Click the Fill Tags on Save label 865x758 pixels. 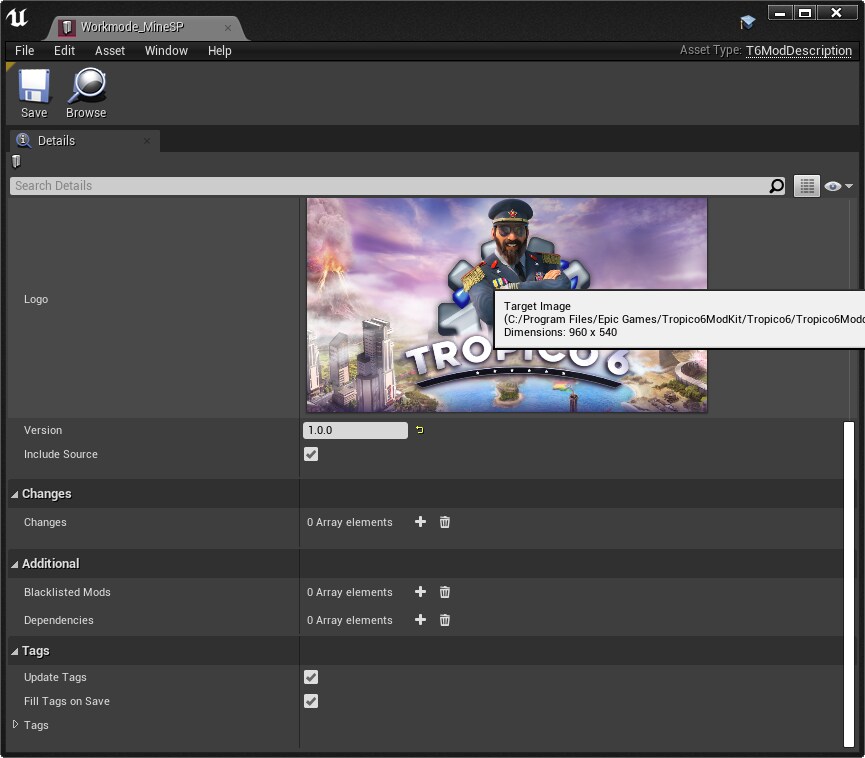tap(67, 701)
